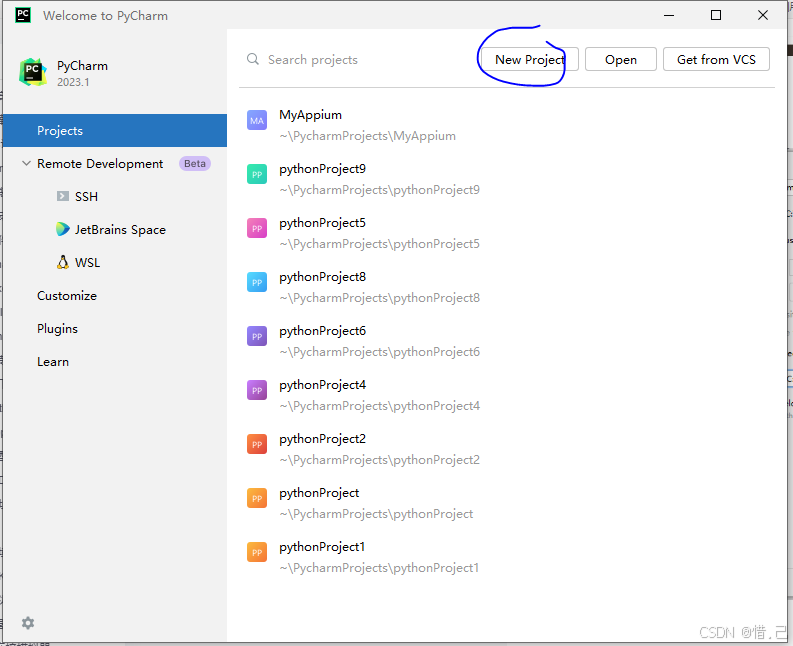Click the settings gear icon in the welcome window
Screen dimensions: 793x646
(x=28, y=623)
